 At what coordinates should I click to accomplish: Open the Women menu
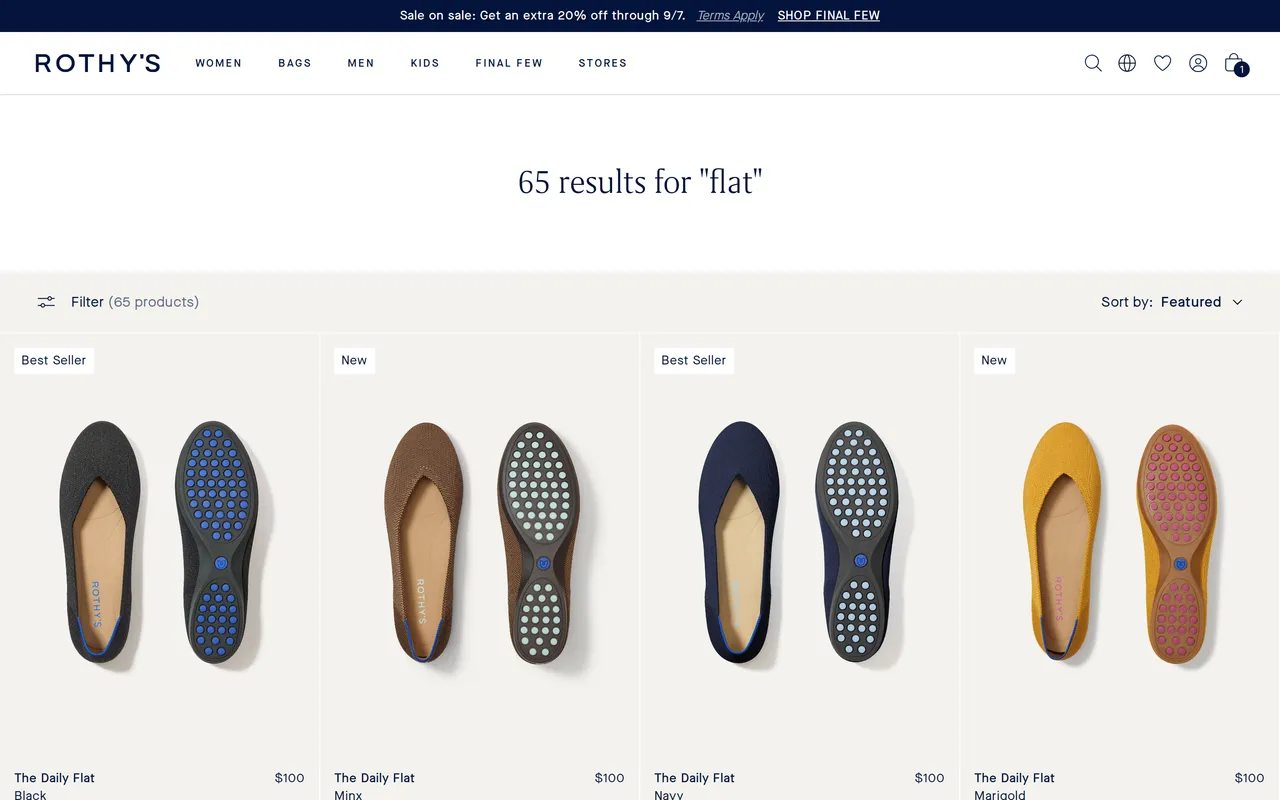tap(219, 63)
